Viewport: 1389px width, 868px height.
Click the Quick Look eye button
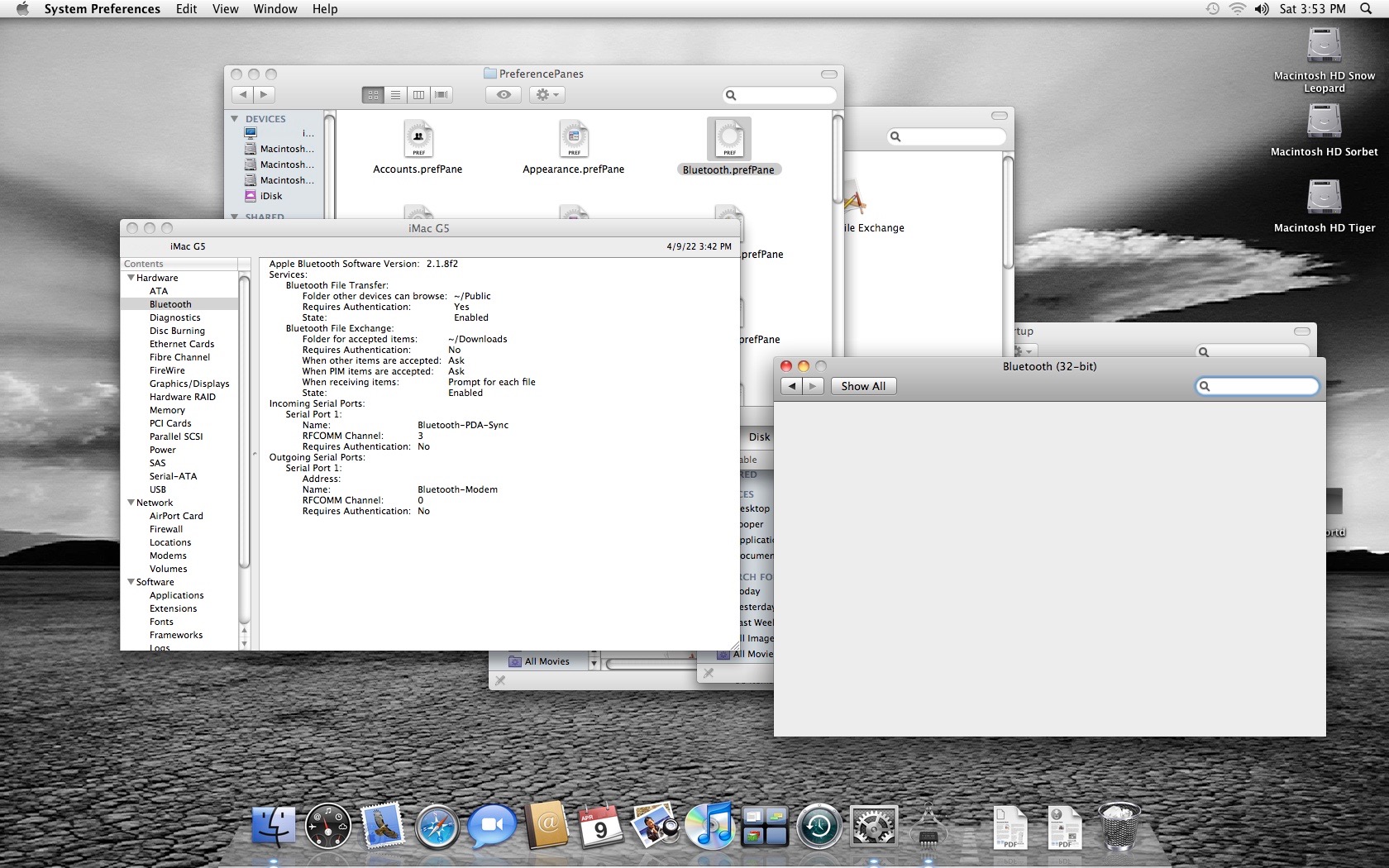click(504, 95)
